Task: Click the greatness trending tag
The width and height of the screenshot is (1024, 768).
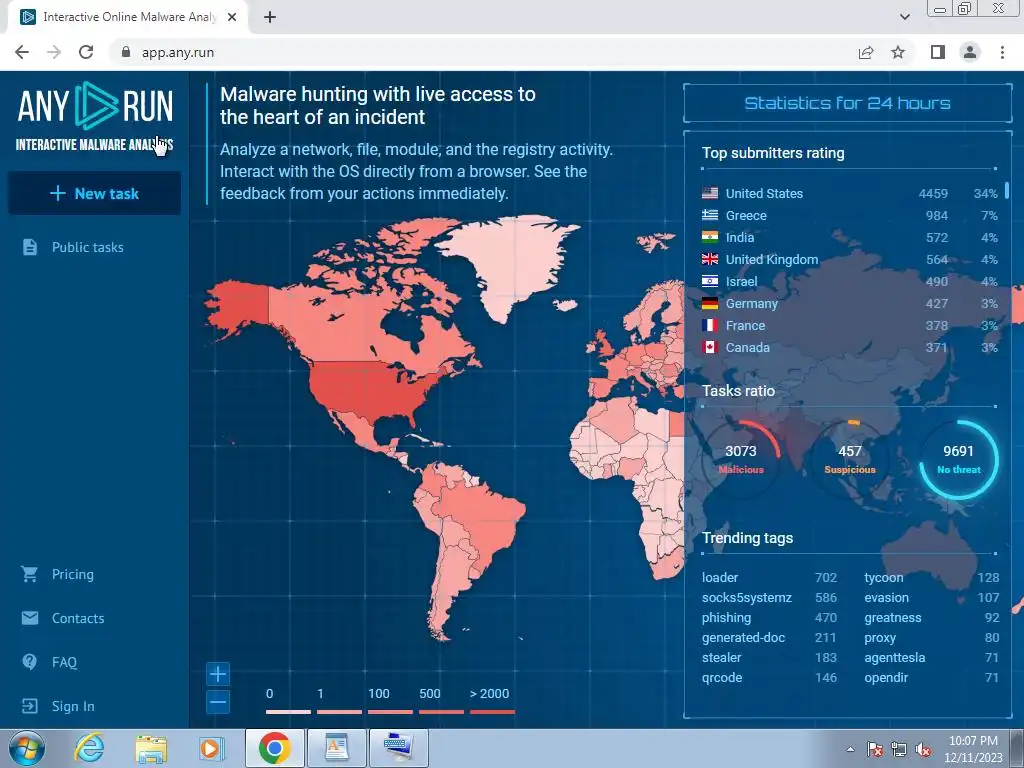Action: (x=893, y=618)
